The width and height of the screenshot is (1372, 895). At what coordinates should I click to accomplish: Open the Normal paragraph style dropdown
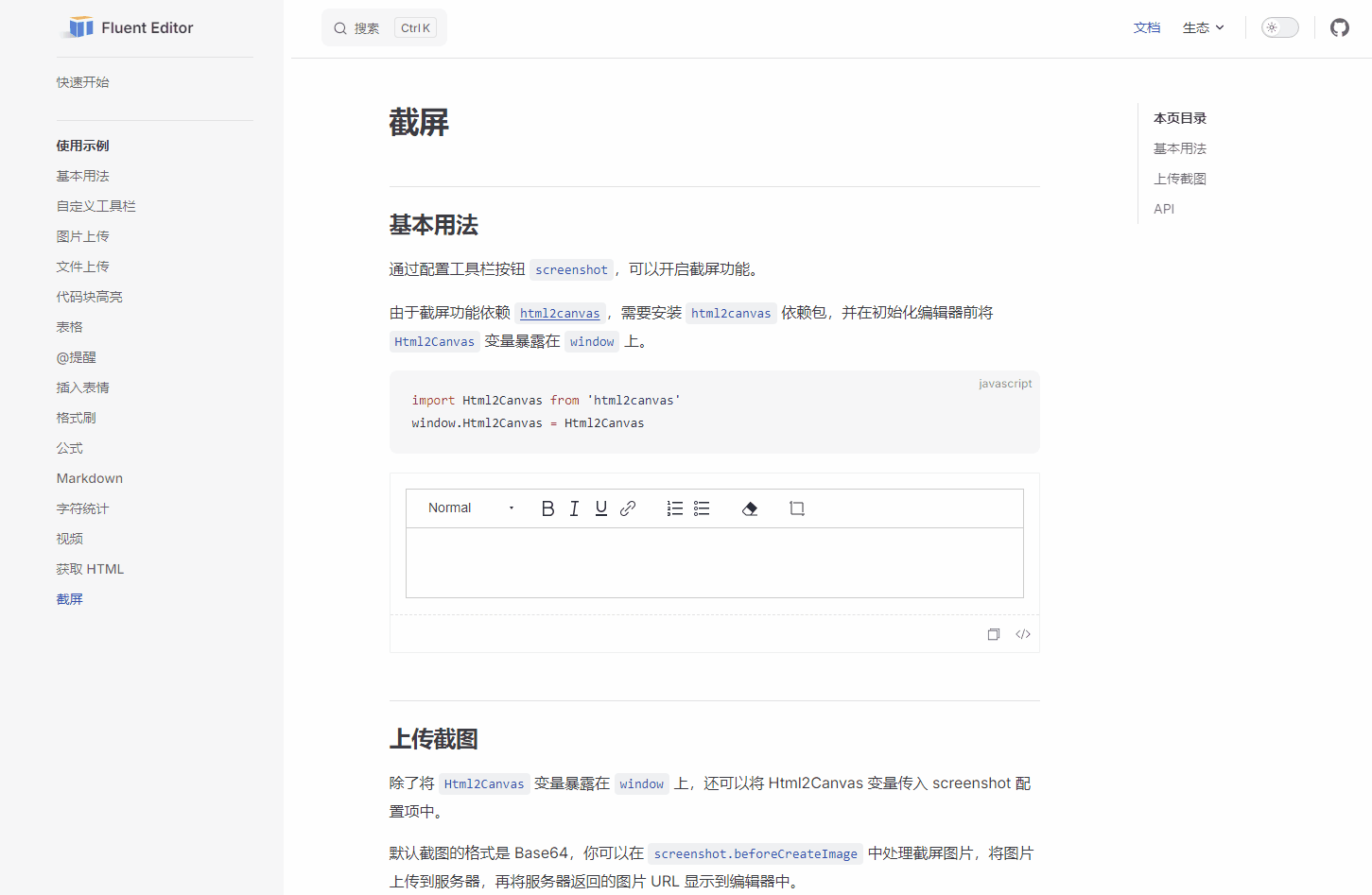467,508
